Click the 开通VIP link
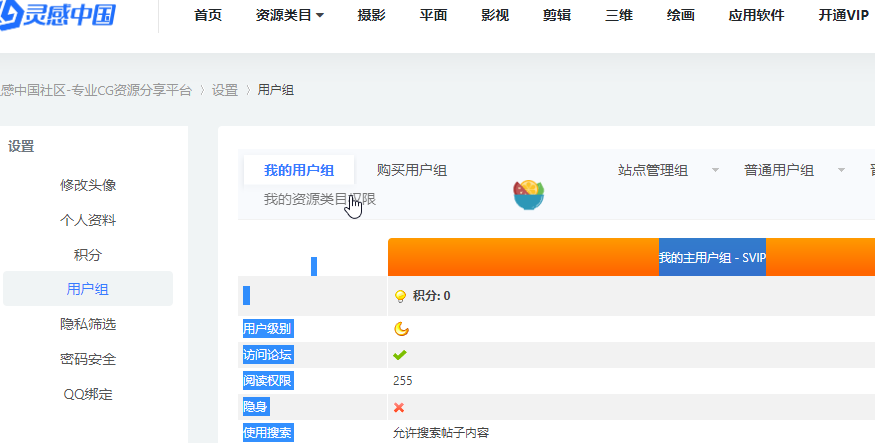 [x=843, y=15]
